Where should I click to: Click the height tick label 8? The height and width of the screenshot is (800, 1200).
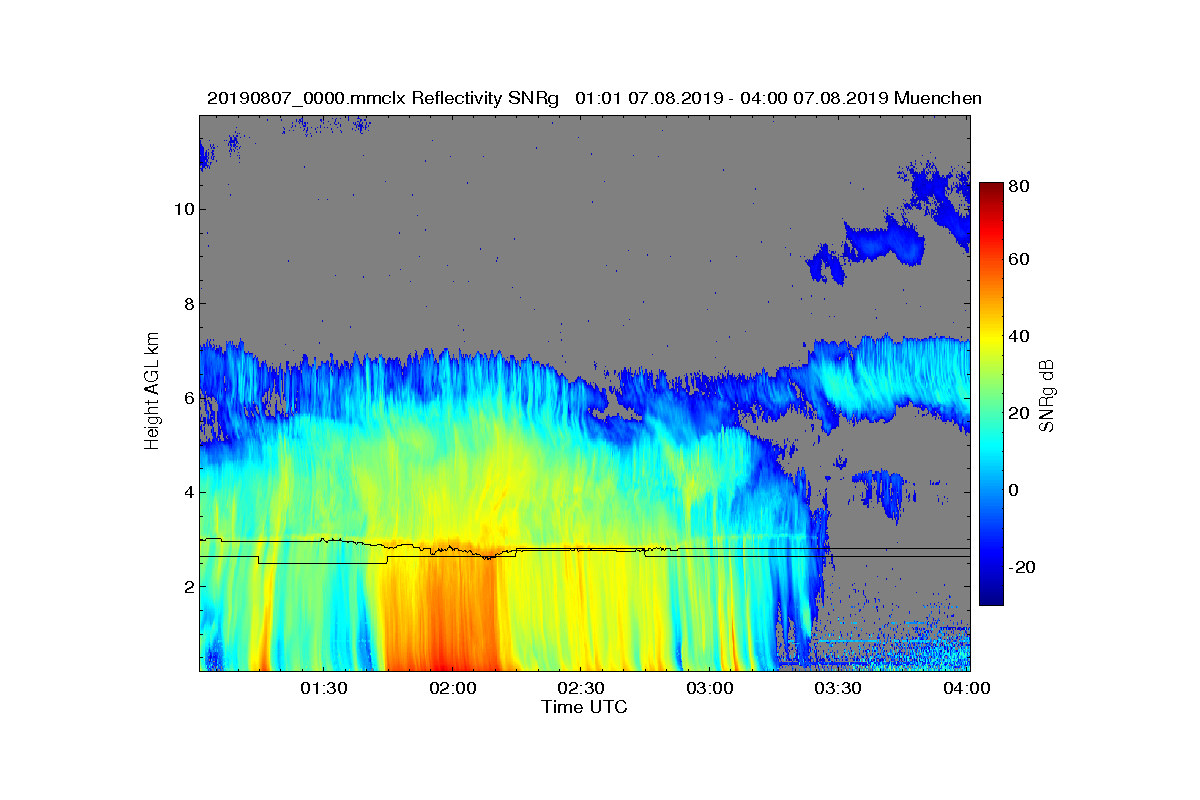coord(188,303)
